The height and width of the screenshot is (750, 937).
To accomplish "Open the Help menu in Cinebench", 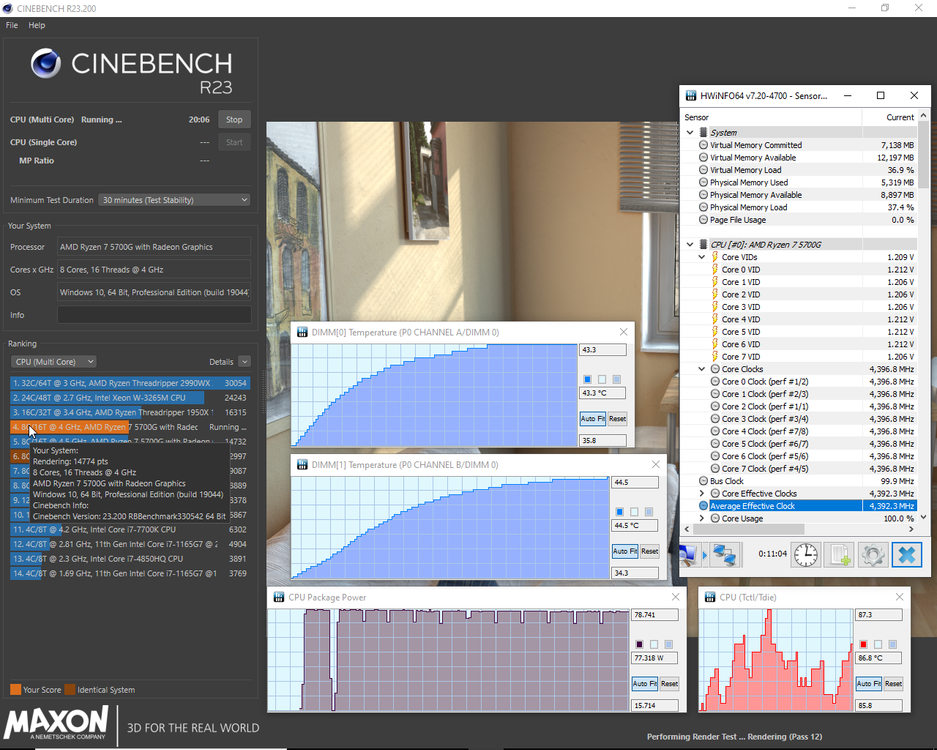I will click(x=36, y=25).
